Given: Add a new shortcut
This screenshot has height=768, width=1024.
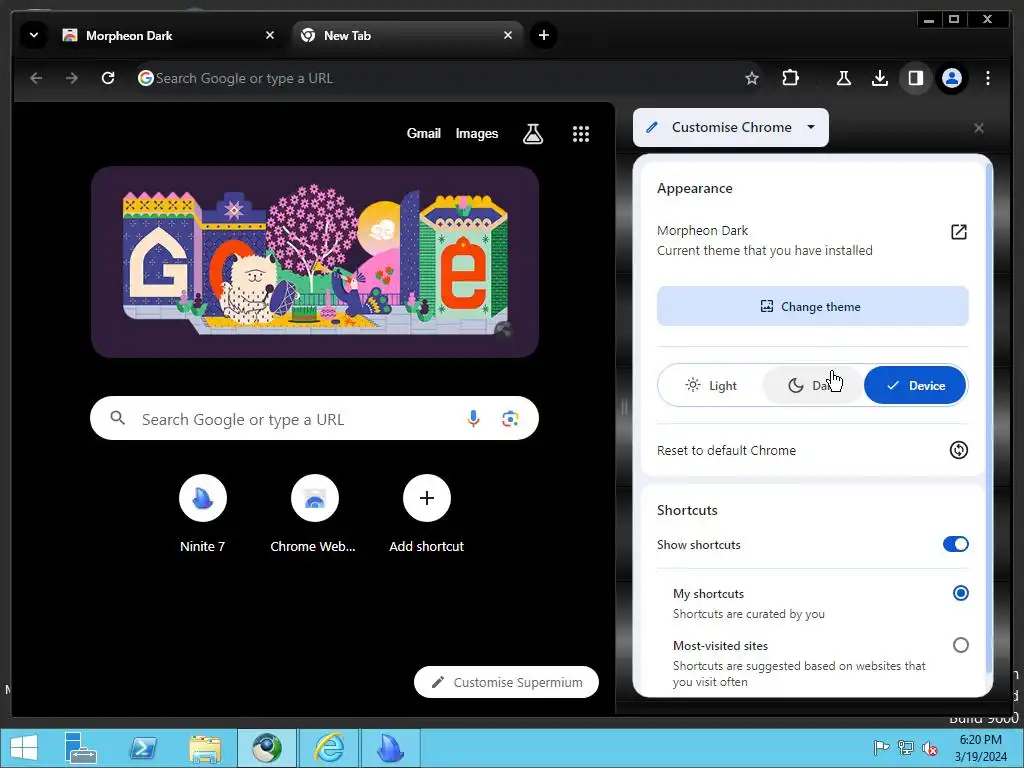Looking at the screenshot, I should 426,515.
